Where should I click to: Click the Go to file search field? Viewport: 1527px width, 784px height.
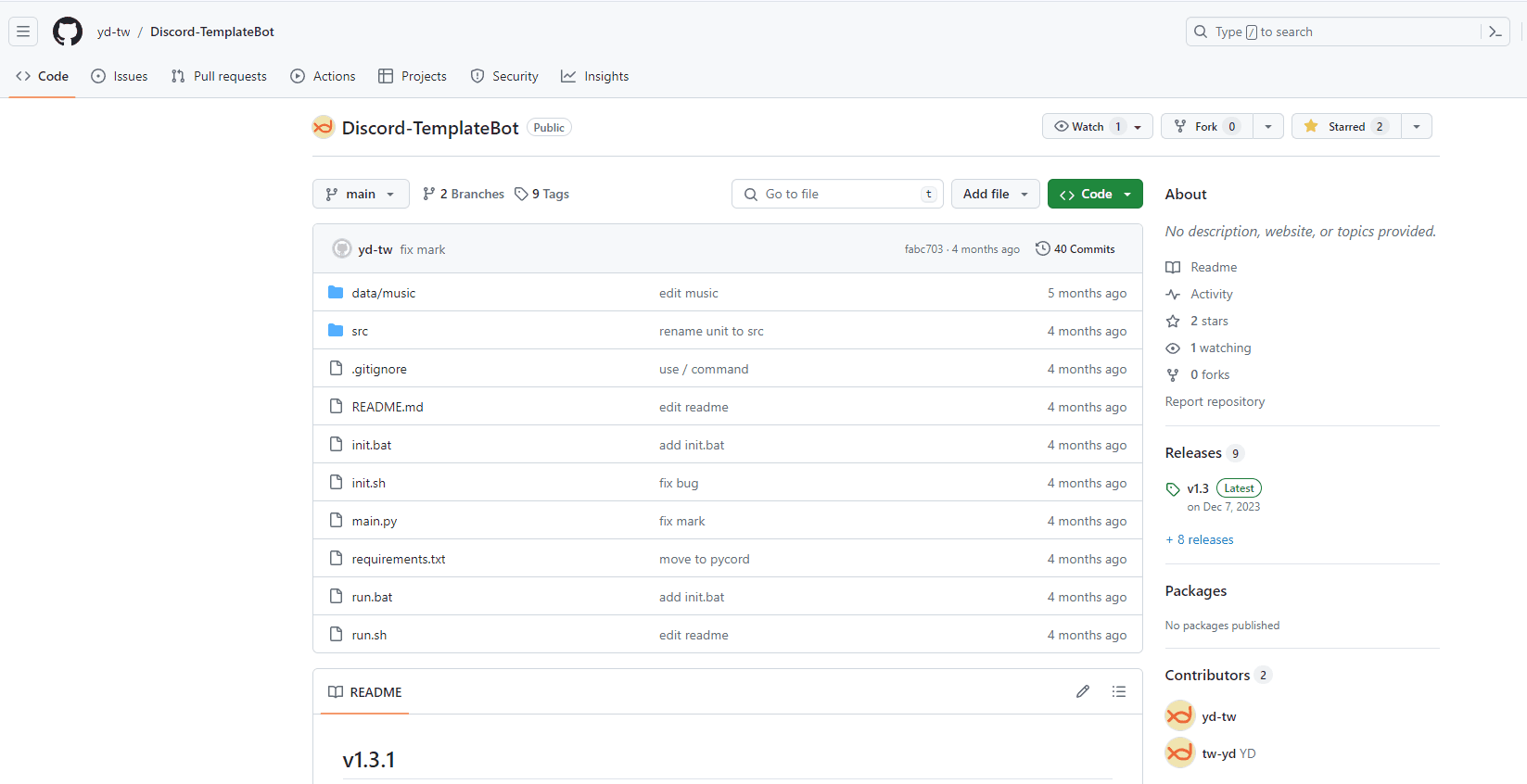coord(837,194)
